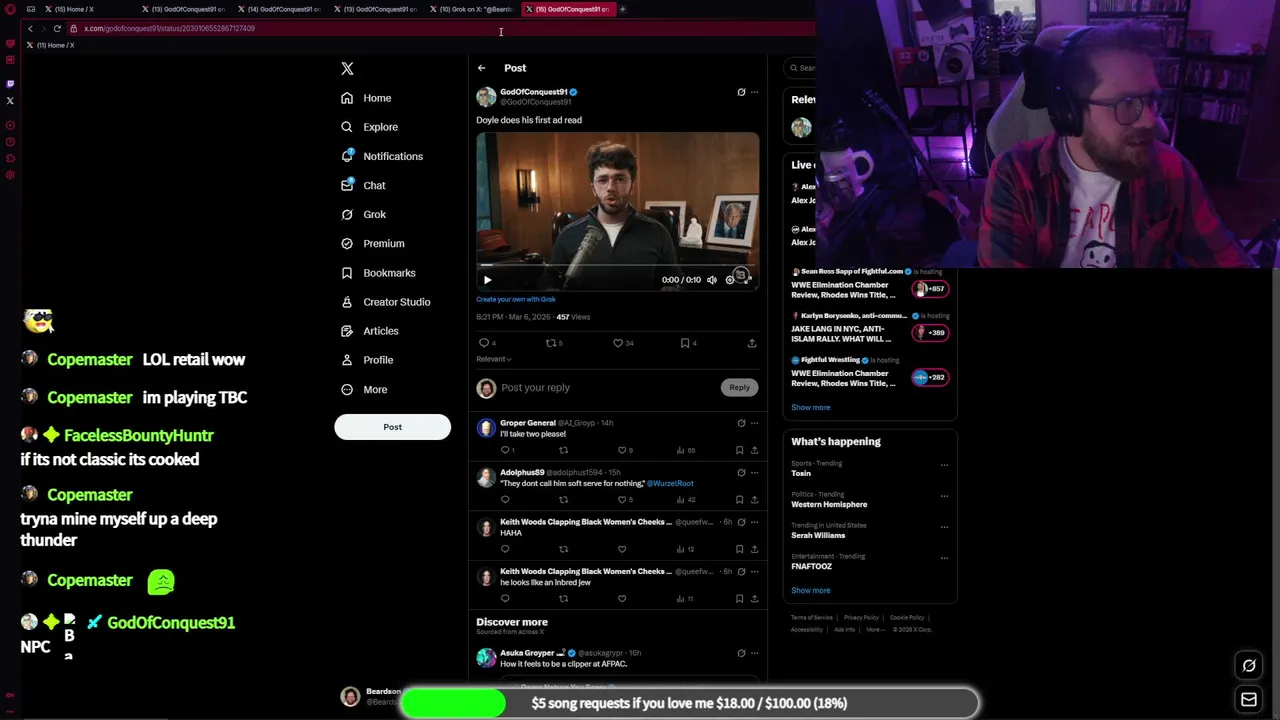Mute the video with speaker icon
Viewport: 1280px width, 720px height.
click(x=712, y=280)
